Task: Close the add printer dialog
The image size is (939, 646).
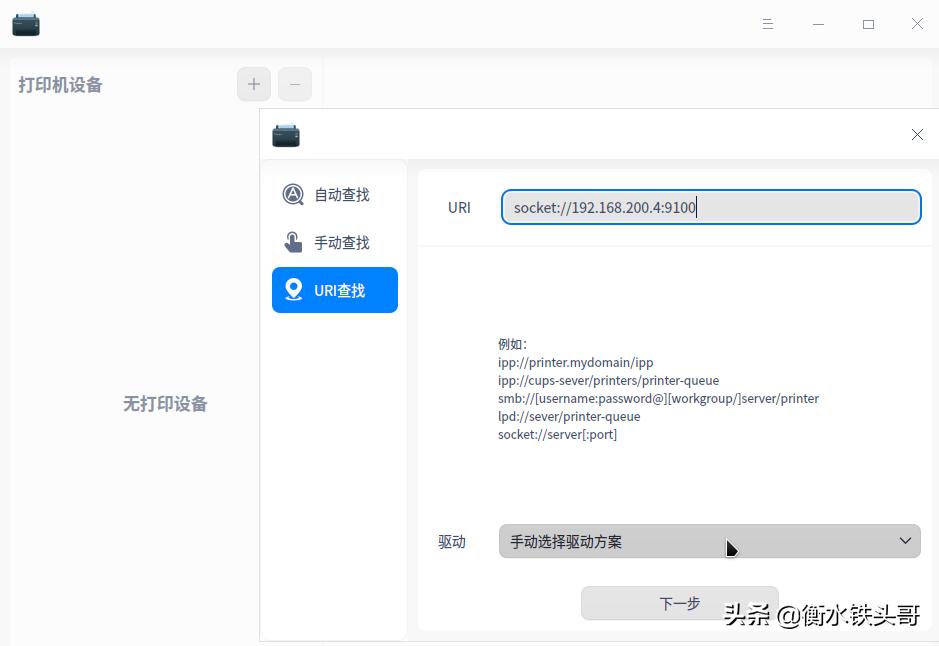Action: [x=917, y=134]
